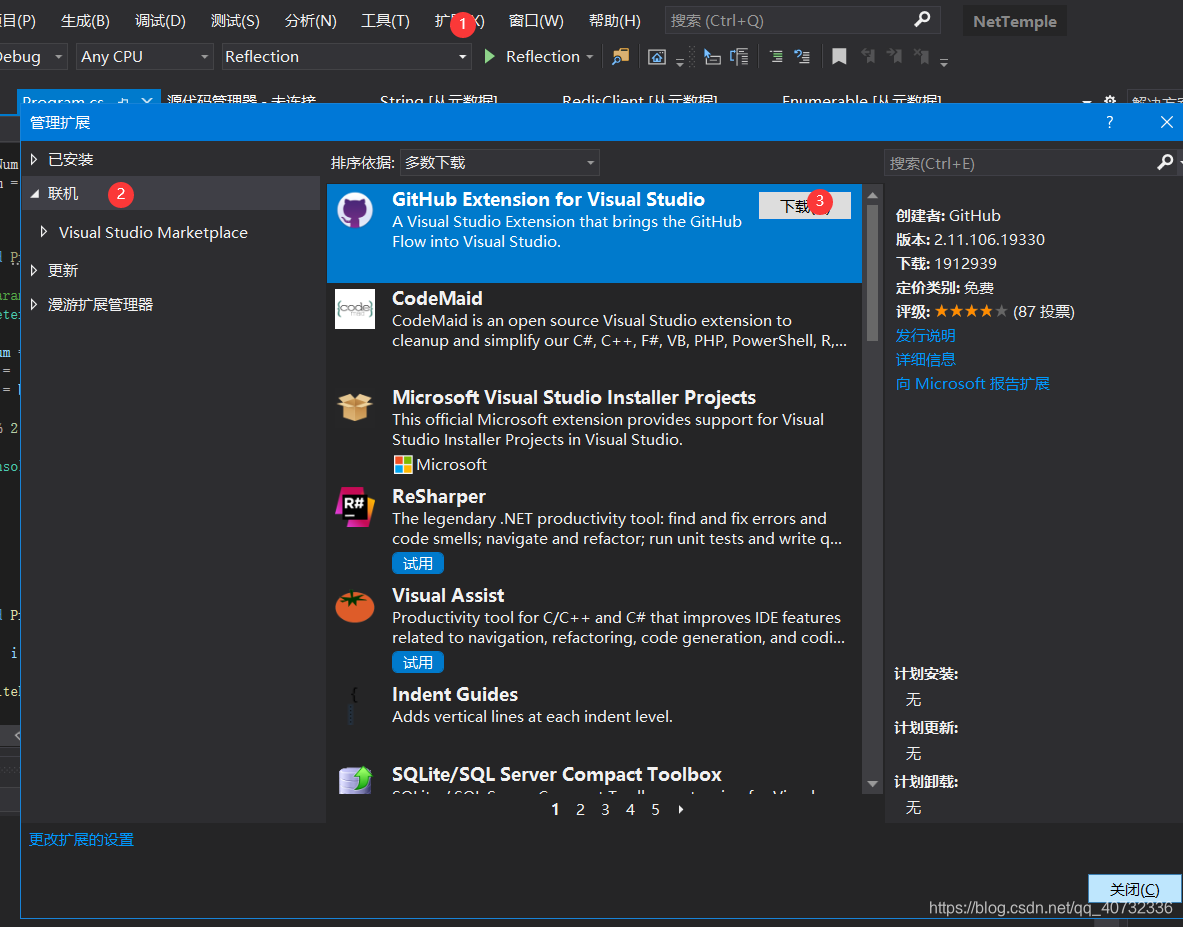
Task: Click the Installer Projects box icon
Action: pos(355,407)
